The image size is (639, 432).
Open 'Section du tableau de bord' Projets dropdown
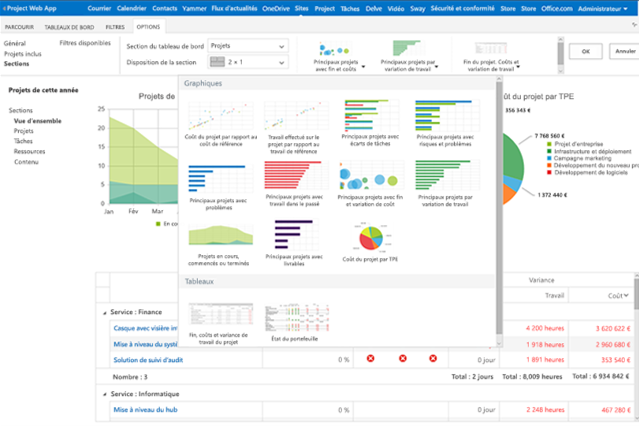coord(248,46)
